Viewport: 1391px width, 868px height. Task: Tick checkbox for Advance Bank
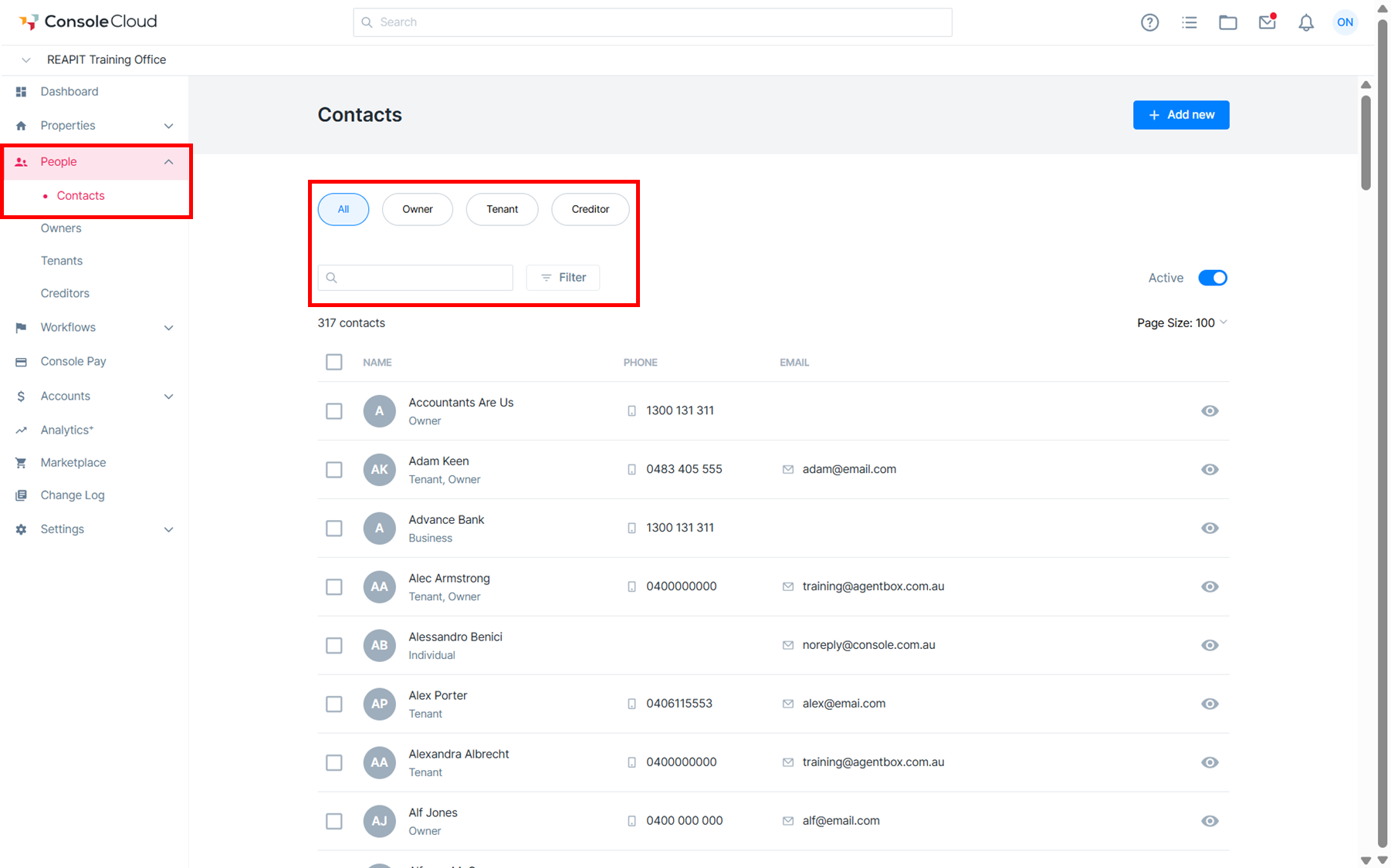pyautogui.click(x=334, y=529)
